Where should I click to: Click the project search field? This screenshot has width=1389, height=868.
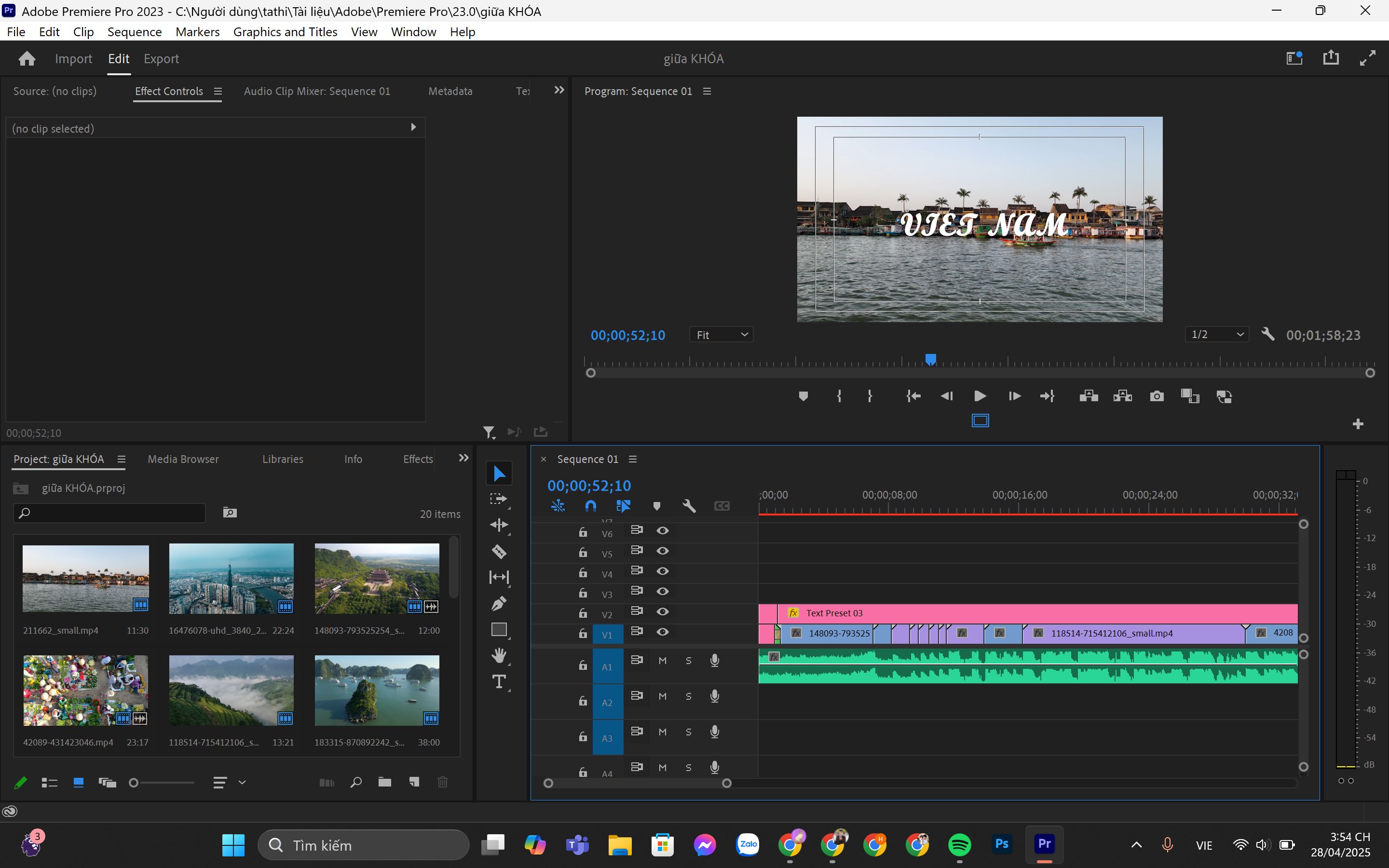[x=109, y=513]
